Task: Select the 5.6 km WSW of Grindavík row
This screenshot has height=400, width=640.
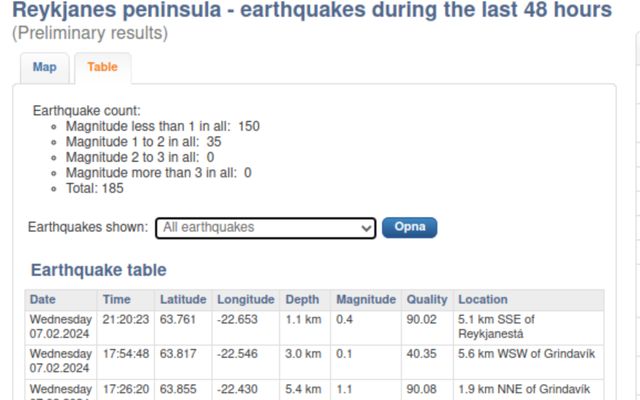Action: click(314, 362)
